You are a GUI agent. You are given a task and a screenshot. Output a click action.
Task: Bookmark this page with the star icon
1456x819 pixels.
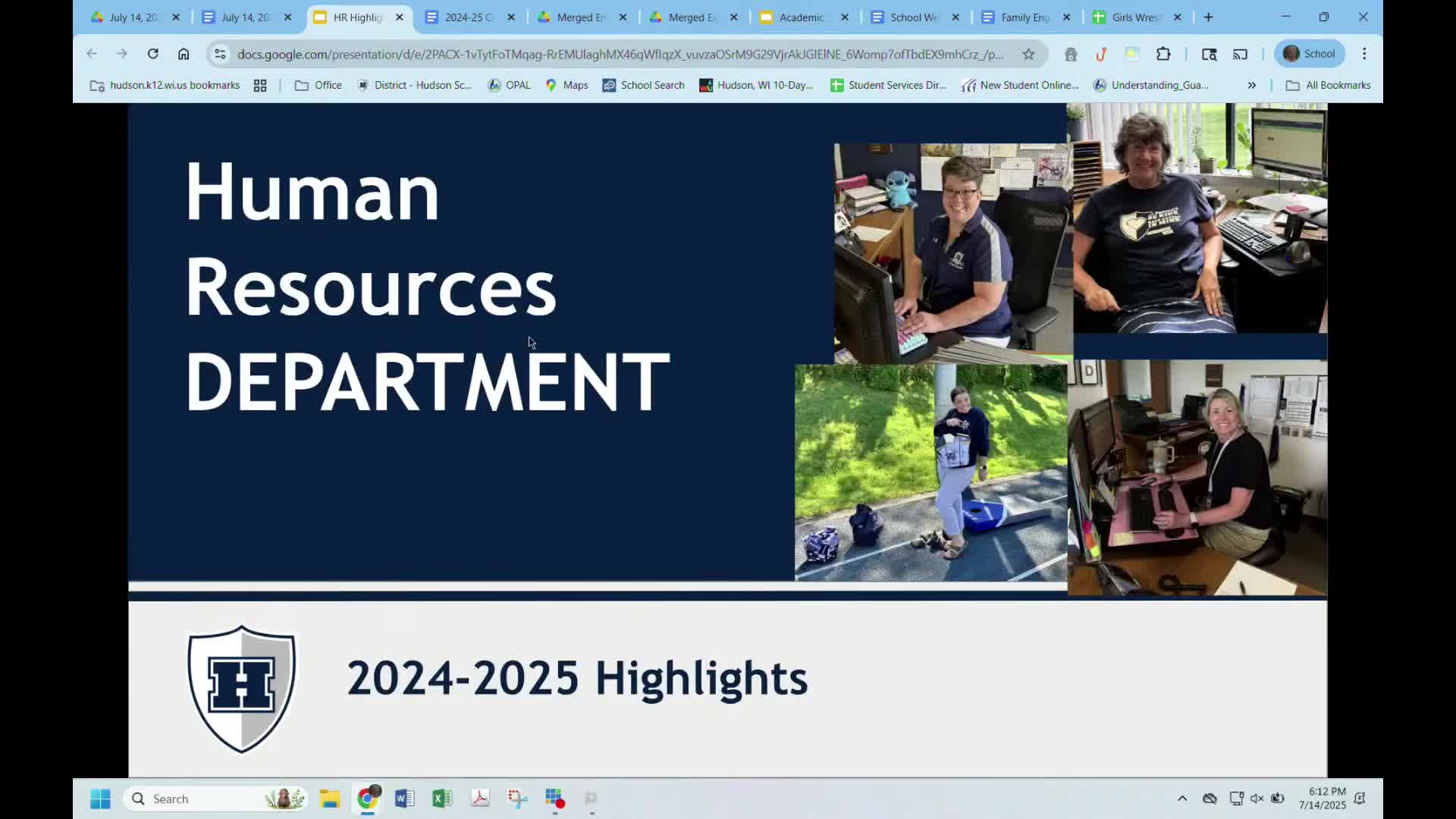1028,54
